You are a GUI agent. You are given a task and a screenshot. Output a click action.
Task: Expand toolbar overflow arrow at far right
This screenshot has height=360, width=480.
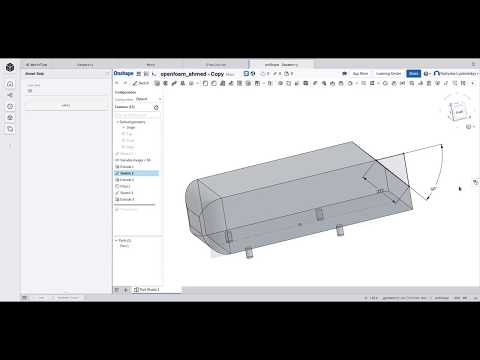pos(473,83)
